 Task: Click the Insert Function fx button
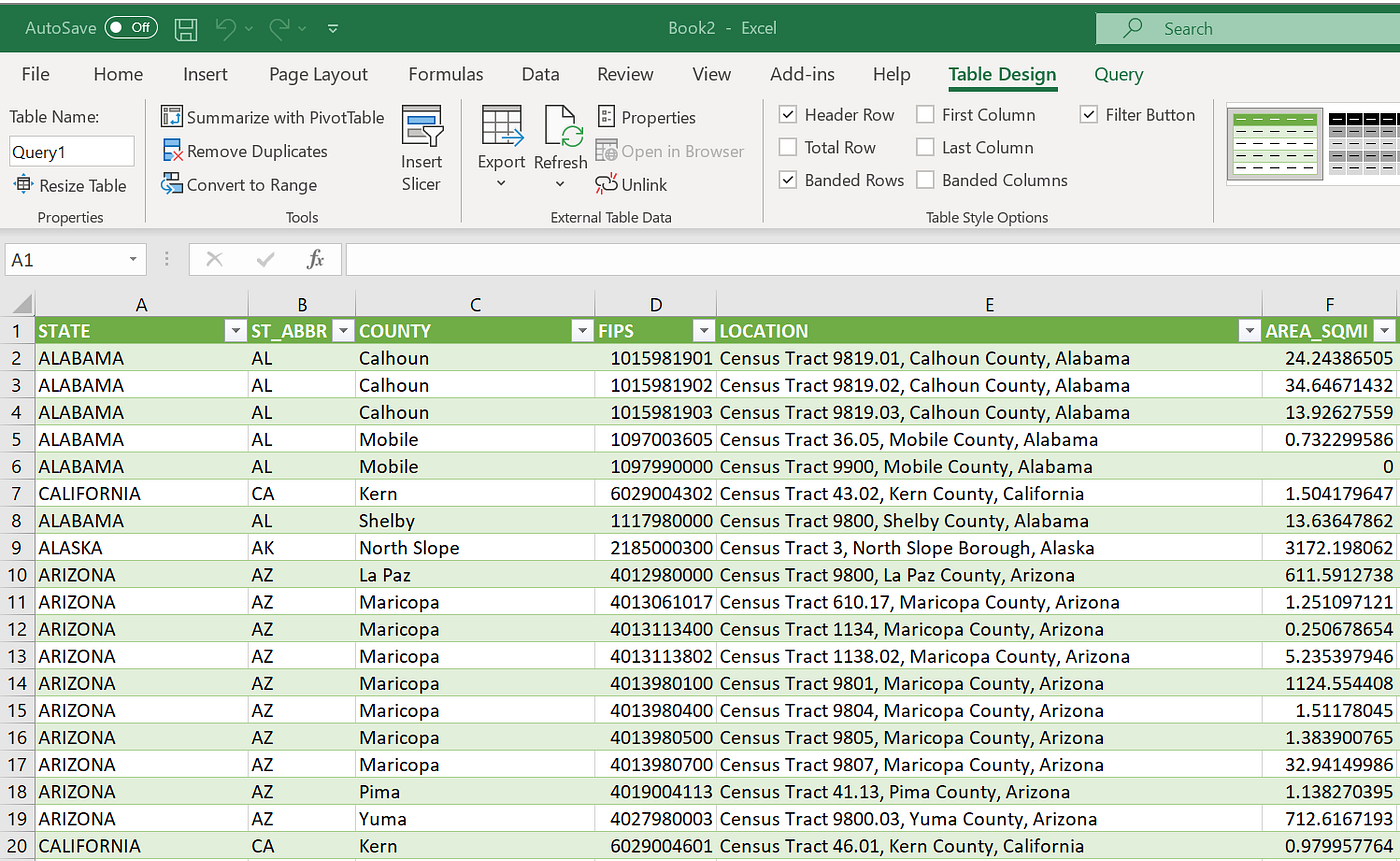pos(316,259)
